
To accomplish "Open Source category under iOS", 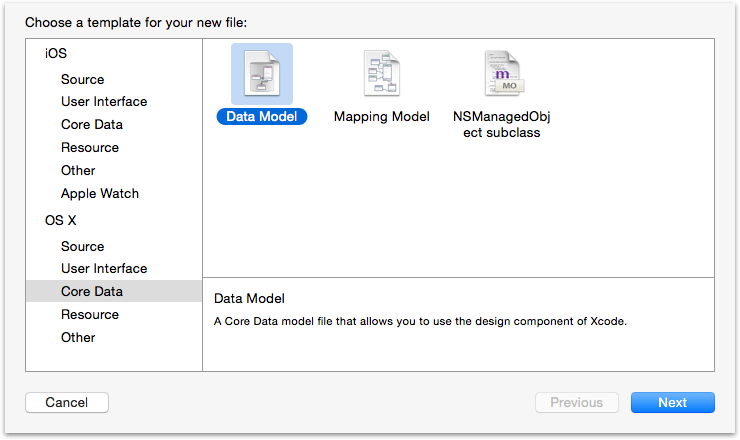I will 82,79.
